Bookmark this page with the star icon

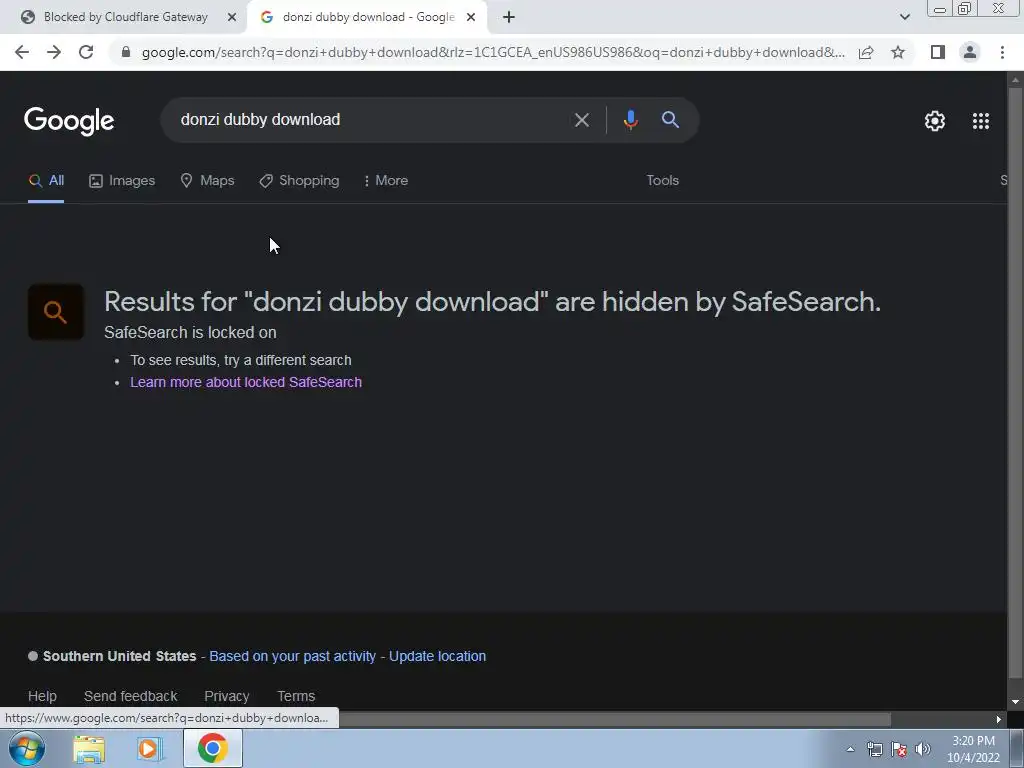coord(898,52)
